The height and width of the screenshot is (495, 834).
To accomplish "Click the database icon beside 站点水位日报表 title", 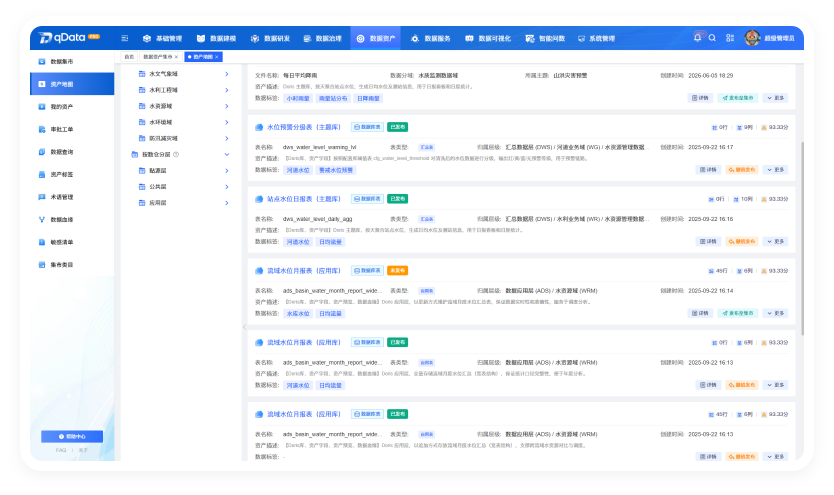I will pos(259,199).
